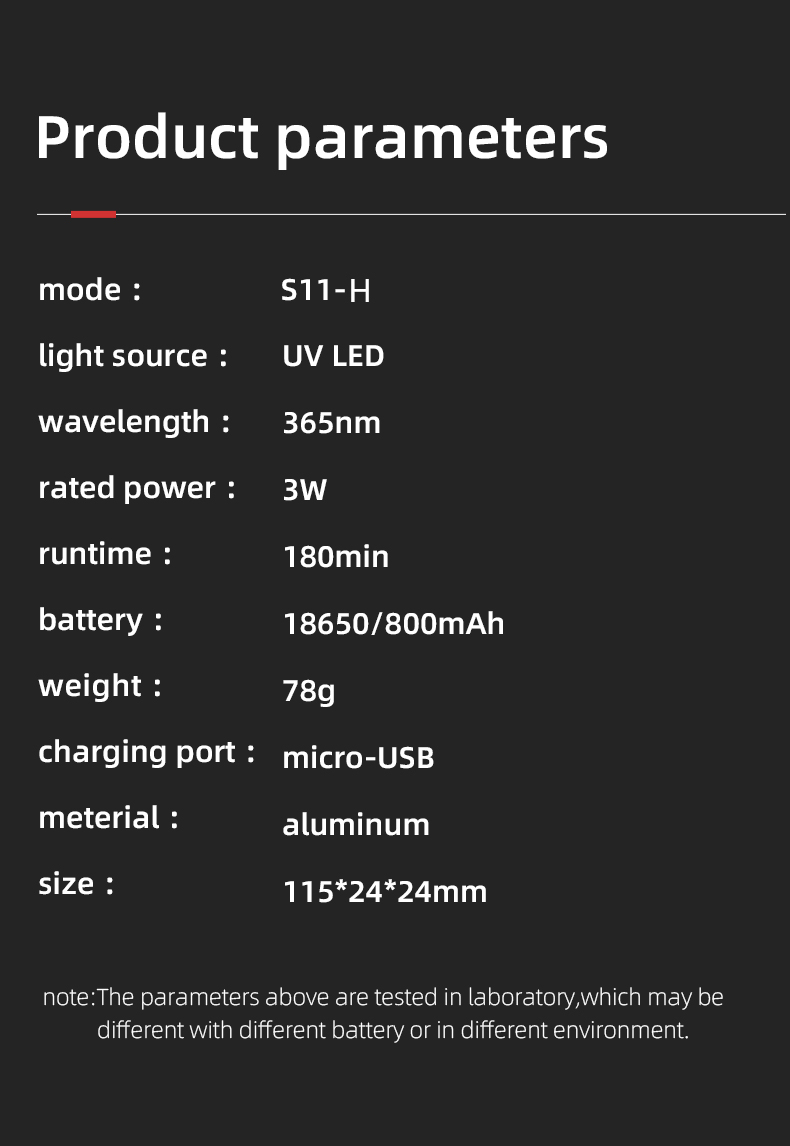Select the 115*24*24mm size value

point(385,891)
